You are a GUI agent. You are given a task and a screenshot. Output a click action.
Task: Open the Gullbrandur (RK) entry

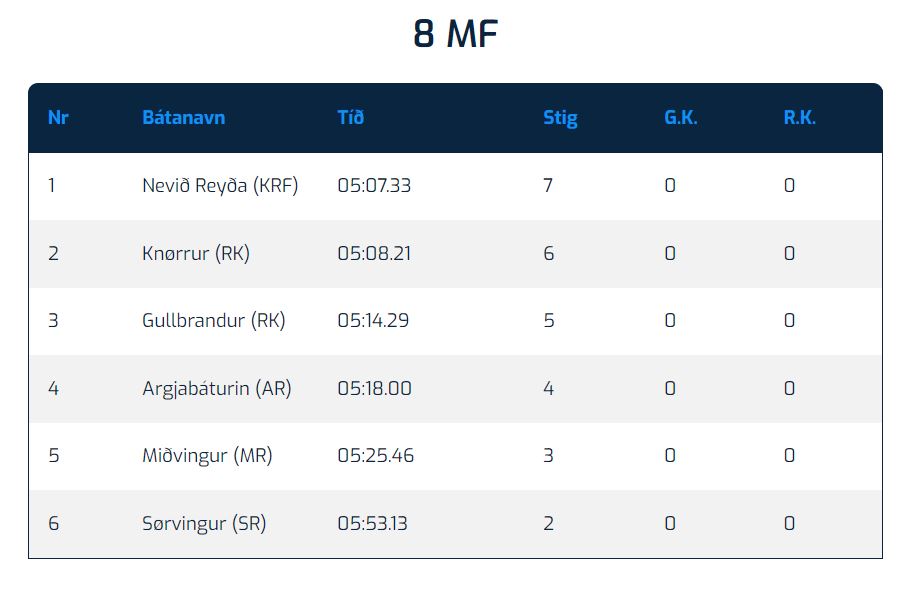[x=214, y=321]
